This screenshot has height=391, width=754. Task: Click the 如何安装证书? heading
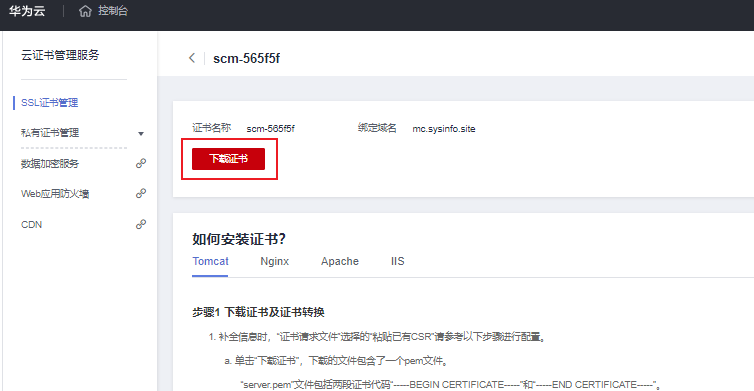pos(239,239)
